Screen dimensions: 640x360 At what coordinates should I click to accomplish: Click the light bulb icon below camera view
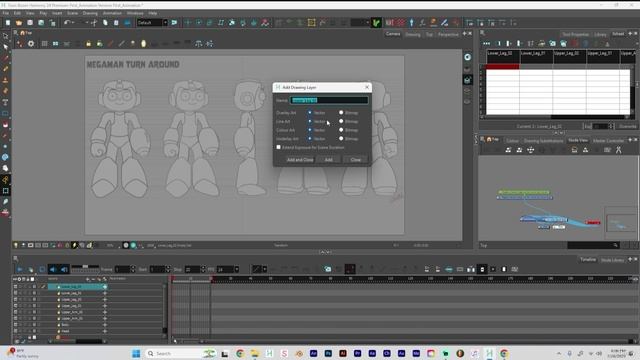pos(16,245)
